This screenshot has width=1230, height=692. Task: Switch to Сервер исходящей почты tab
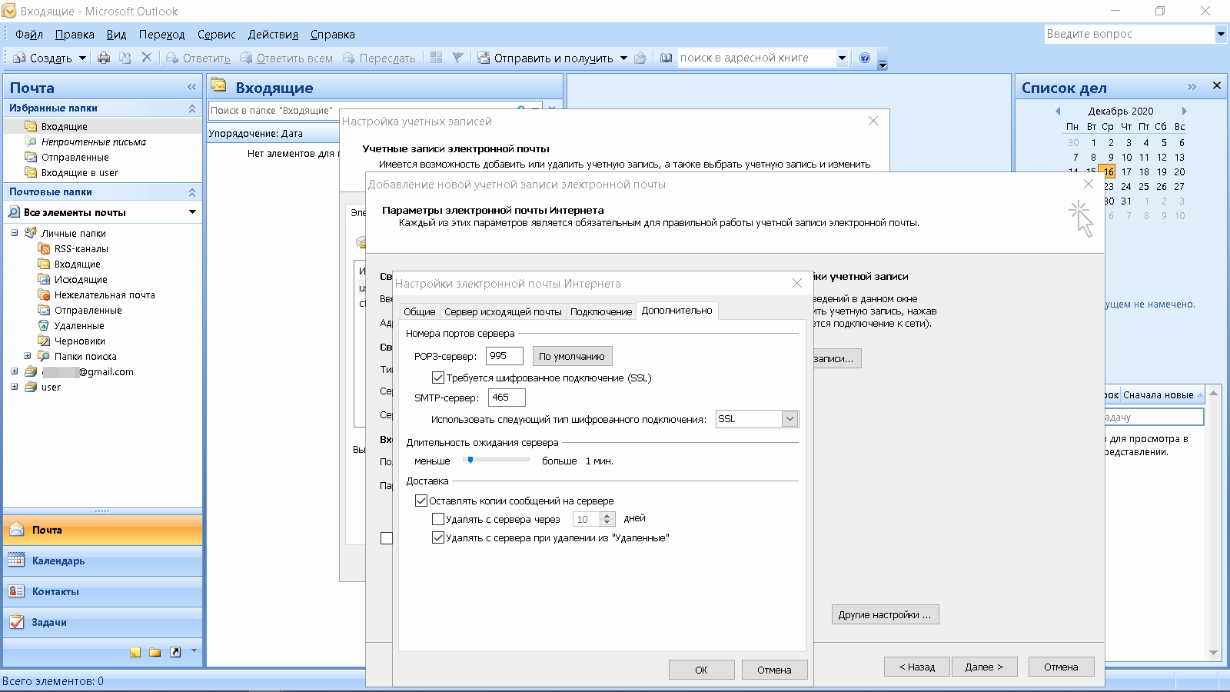coord(502,312)
